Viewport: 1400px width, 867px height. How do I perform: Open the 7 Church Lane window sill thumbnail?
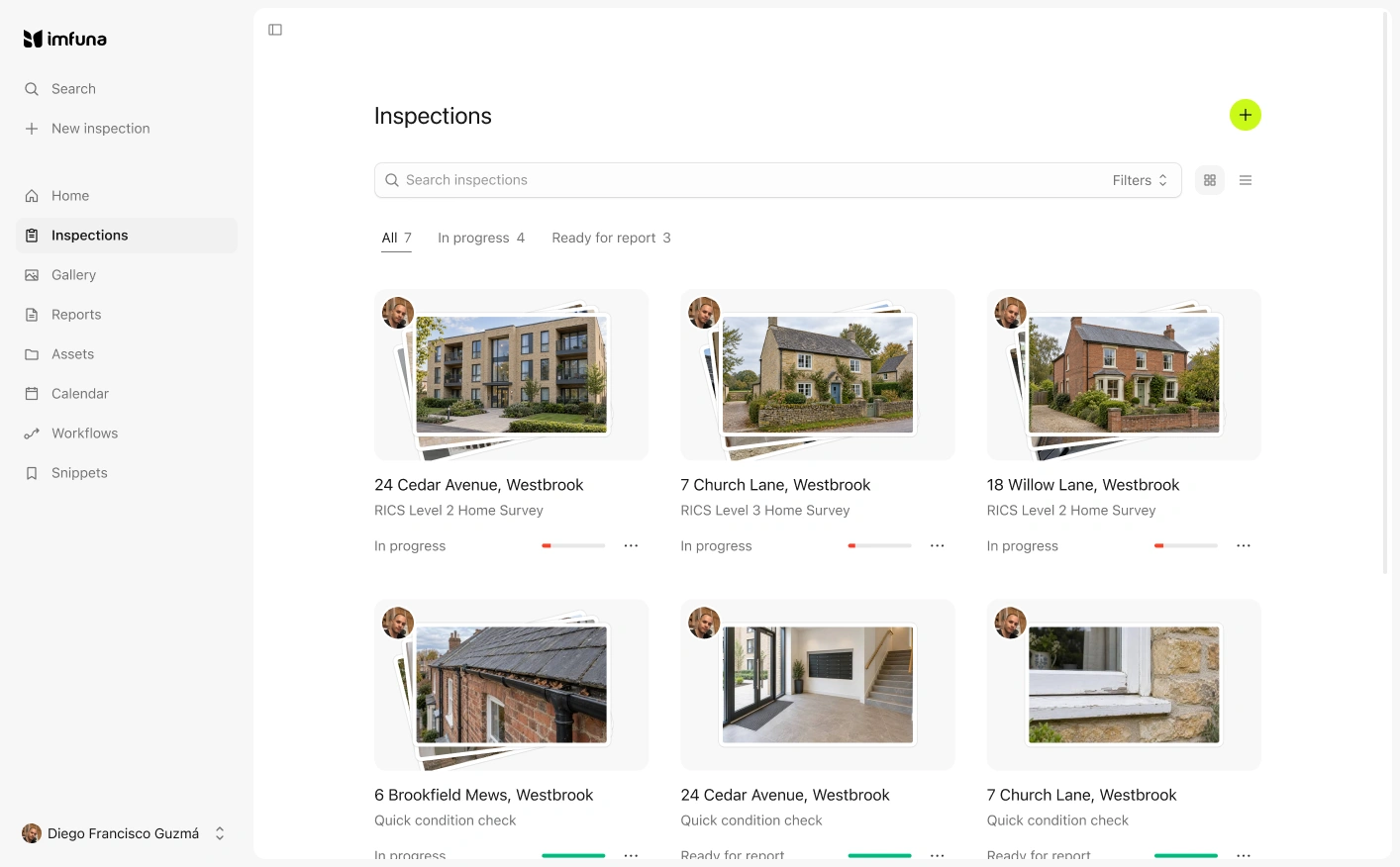(x=1124, y=685)
